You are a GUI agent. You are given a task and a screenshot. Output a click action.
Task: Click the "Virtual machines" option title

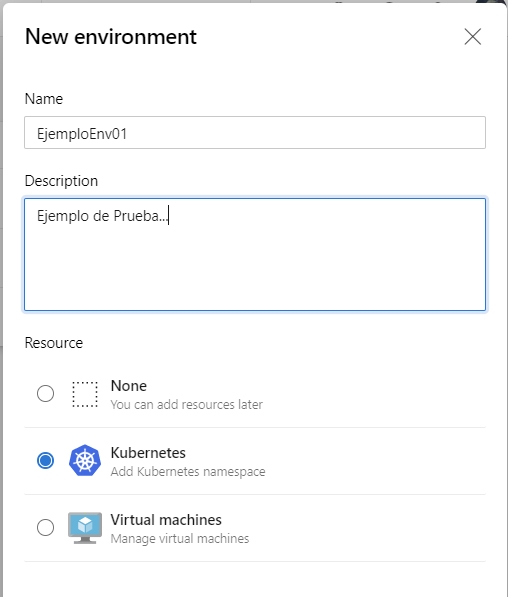click(166, 520)
